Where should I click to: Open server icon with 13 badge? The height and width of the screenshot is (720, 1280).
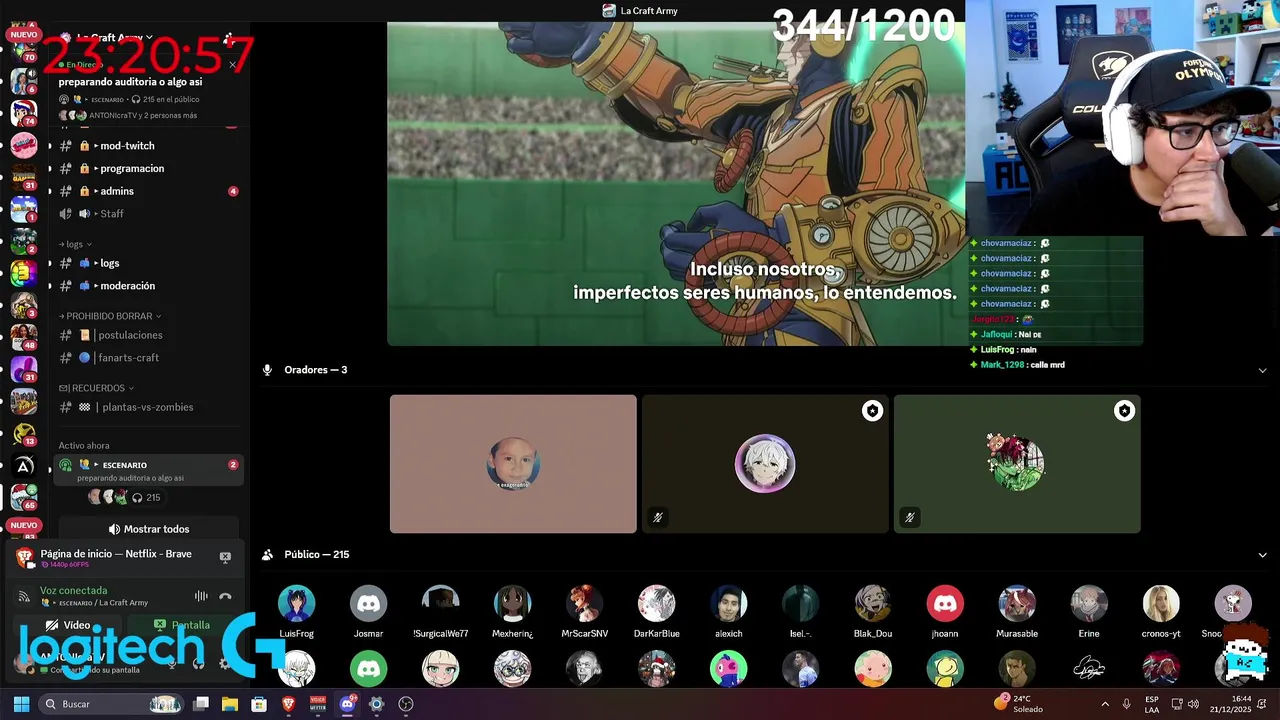(x=24, y=433)
